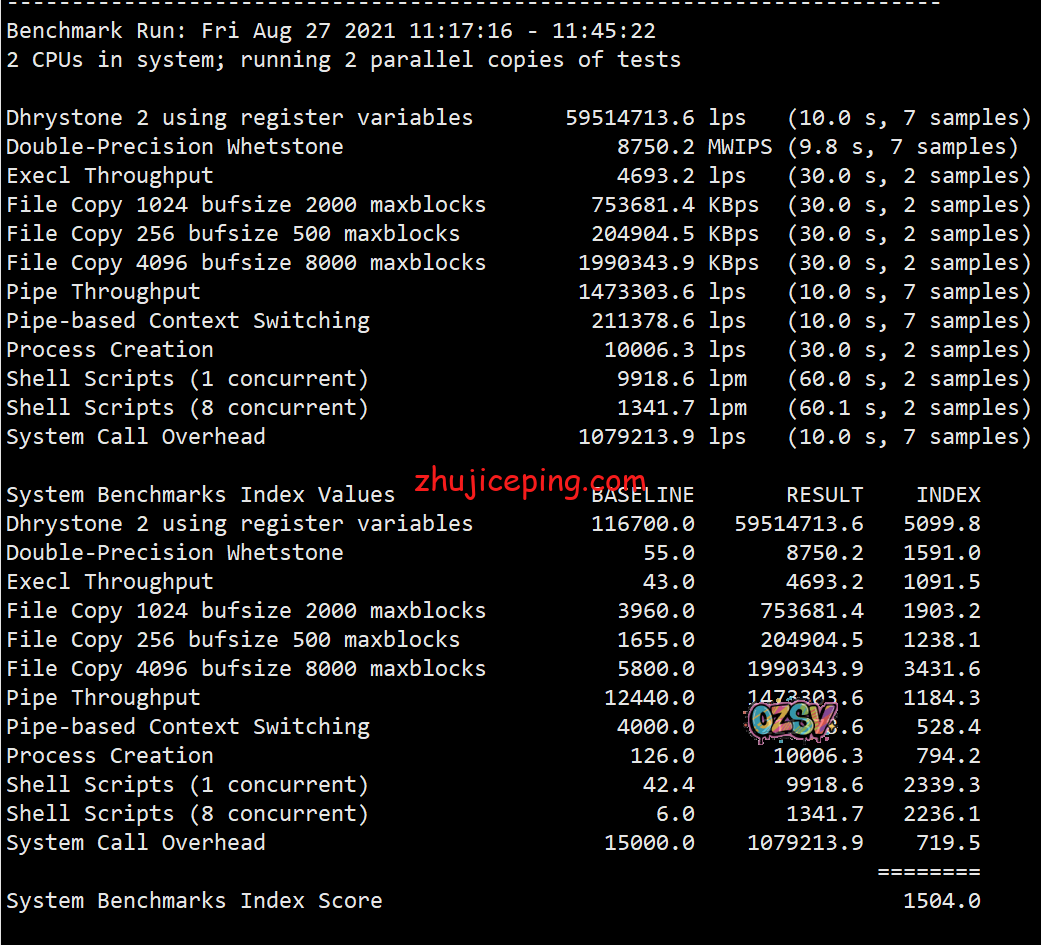
Task: Click the '(9.8 s, 7 samples)' Whetstone timing
Action: click(902, 147)
